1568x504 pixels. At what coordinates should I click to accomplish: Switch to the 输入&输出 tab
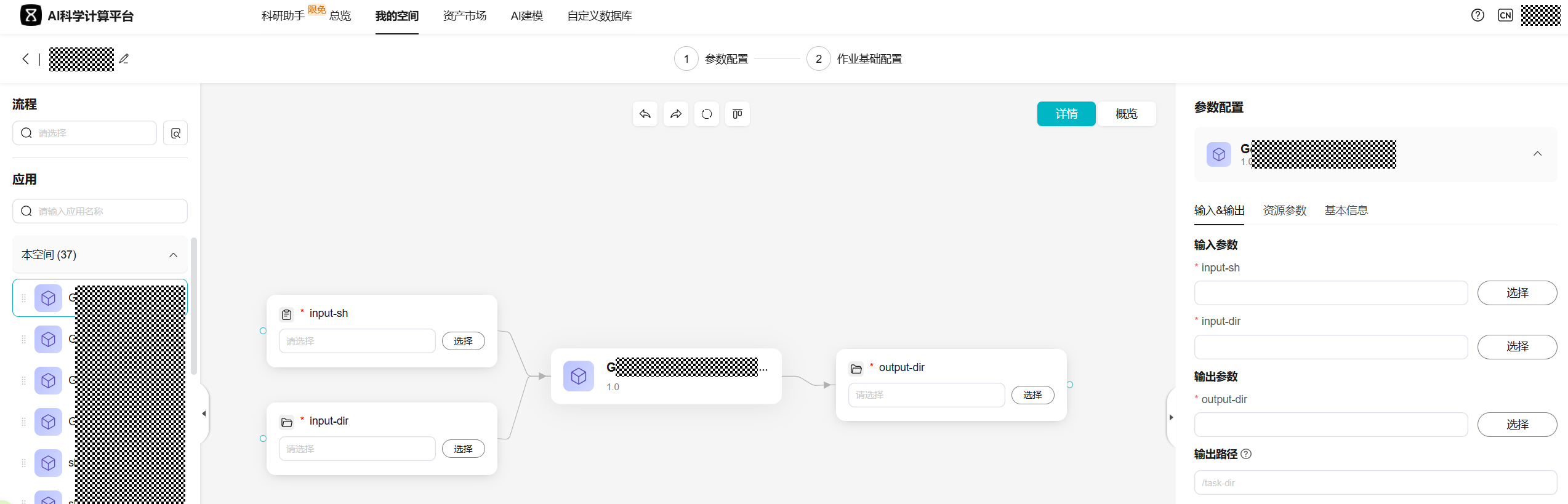tap(1219, 210)
